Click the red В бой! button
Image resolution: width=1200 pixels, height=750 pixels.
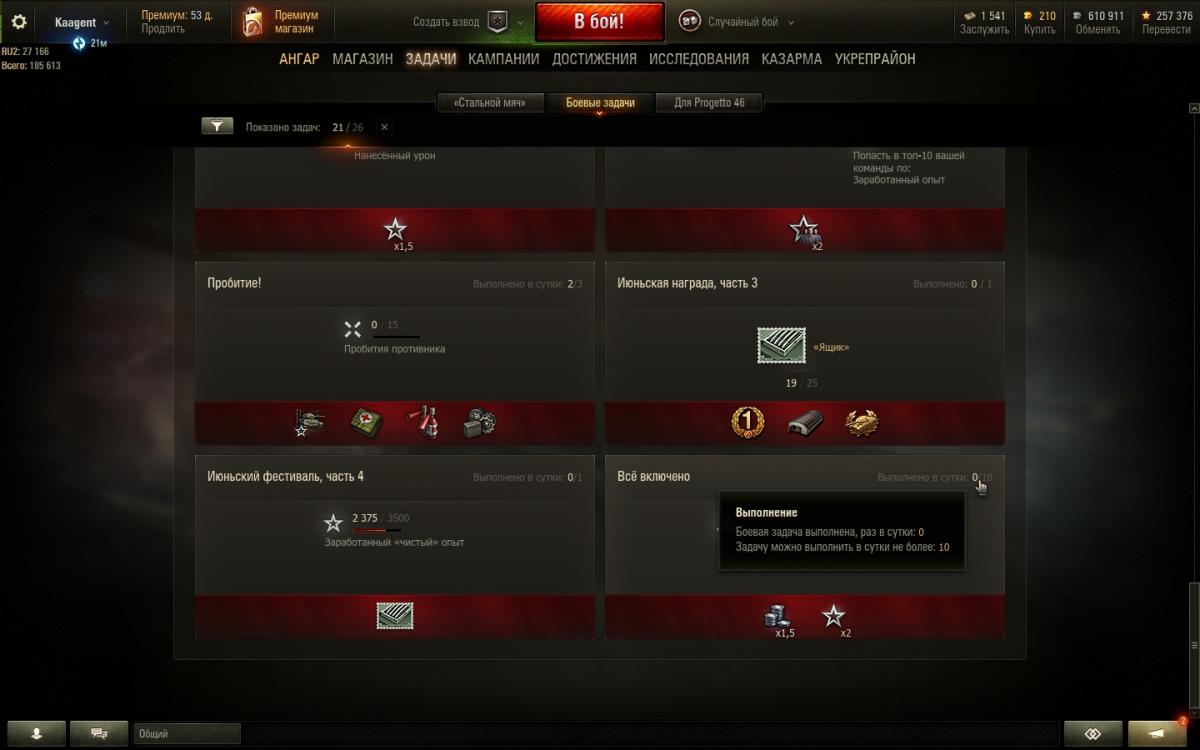[x=600, y=22]
